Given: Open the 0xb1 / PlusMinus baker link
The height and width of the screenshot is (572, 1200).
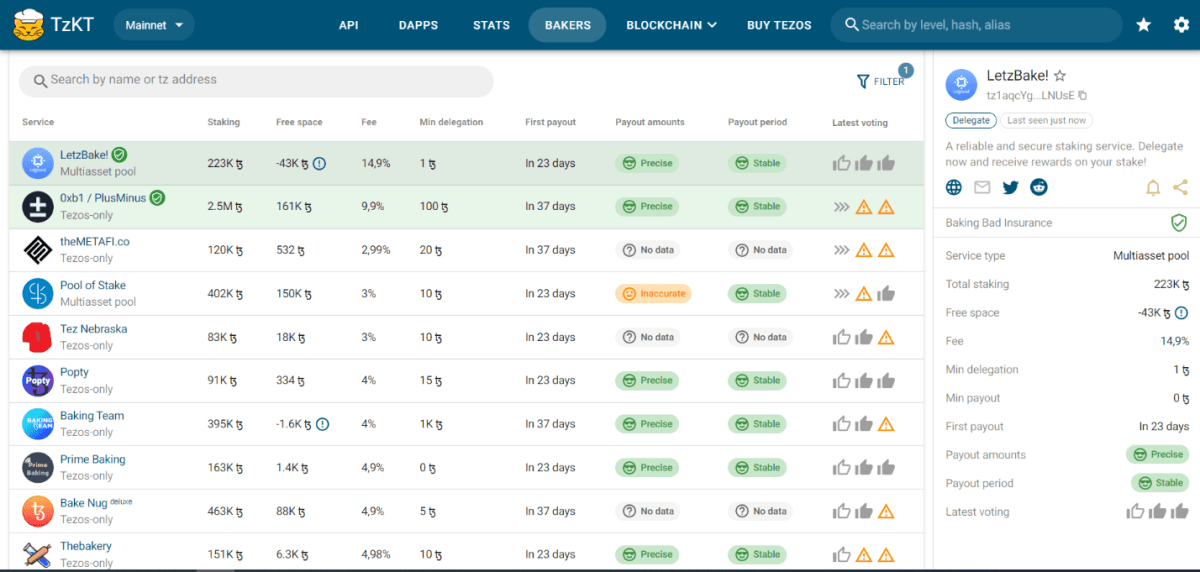Looking at the screenshot, I should click(102, 198).
